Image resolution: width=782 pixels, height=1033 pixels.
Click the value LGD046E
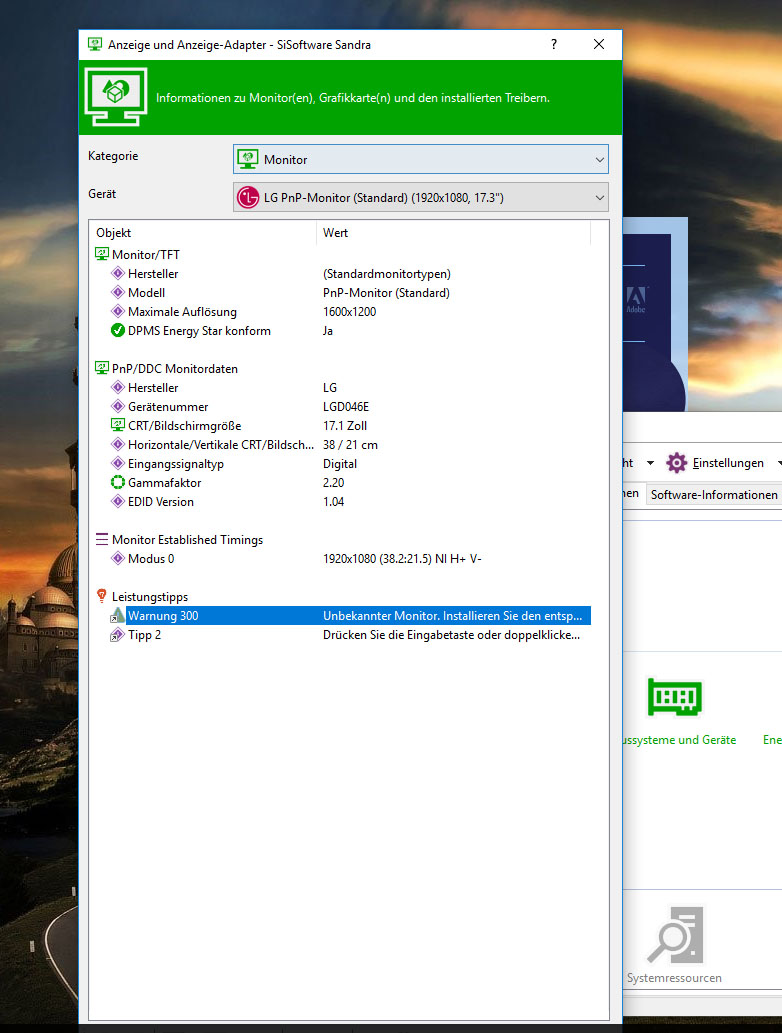(x=346, y=406)
